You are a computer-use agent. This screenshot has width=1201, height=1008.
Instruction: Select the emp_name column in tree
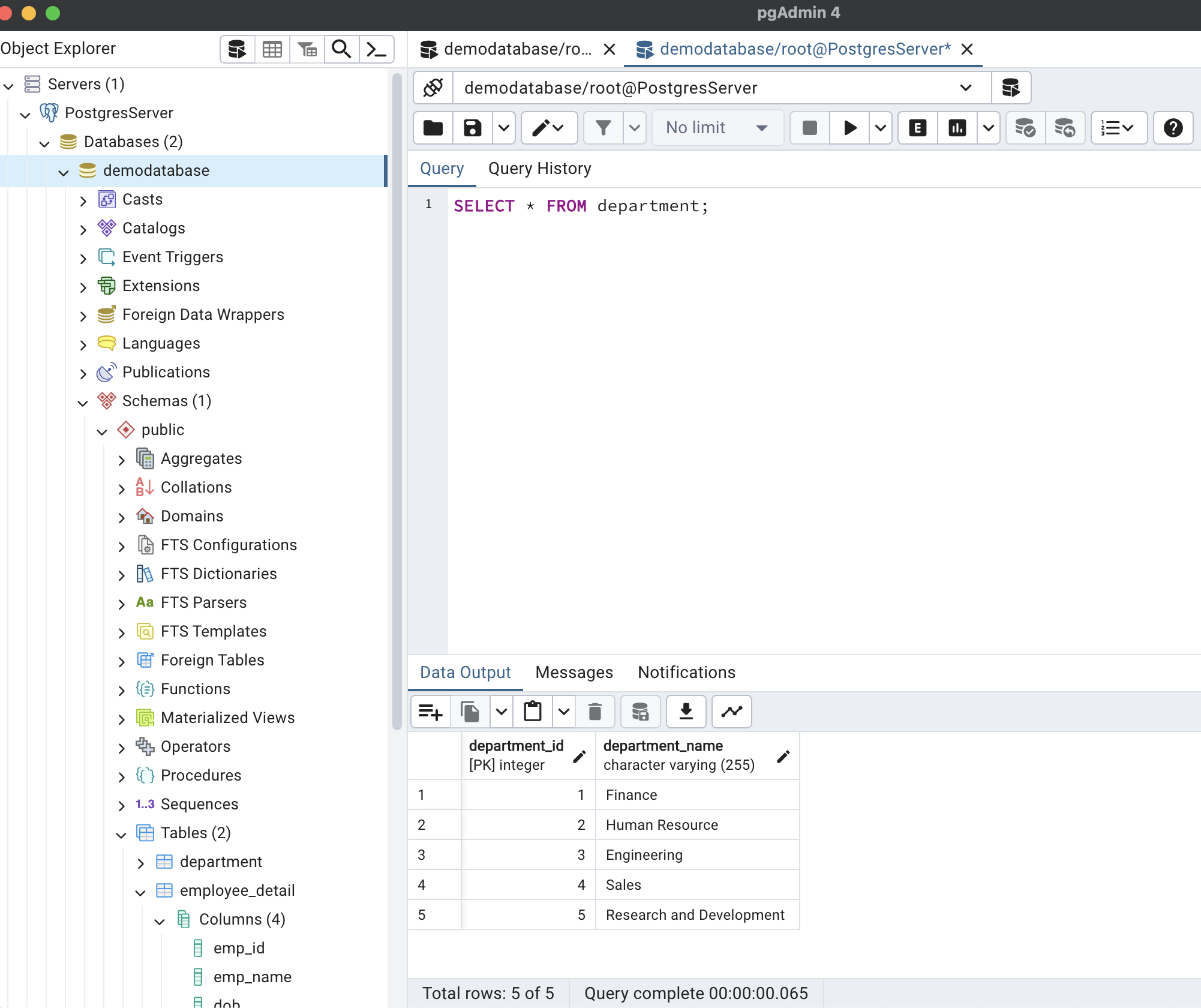pyautogui.click(x=253, y=977)
